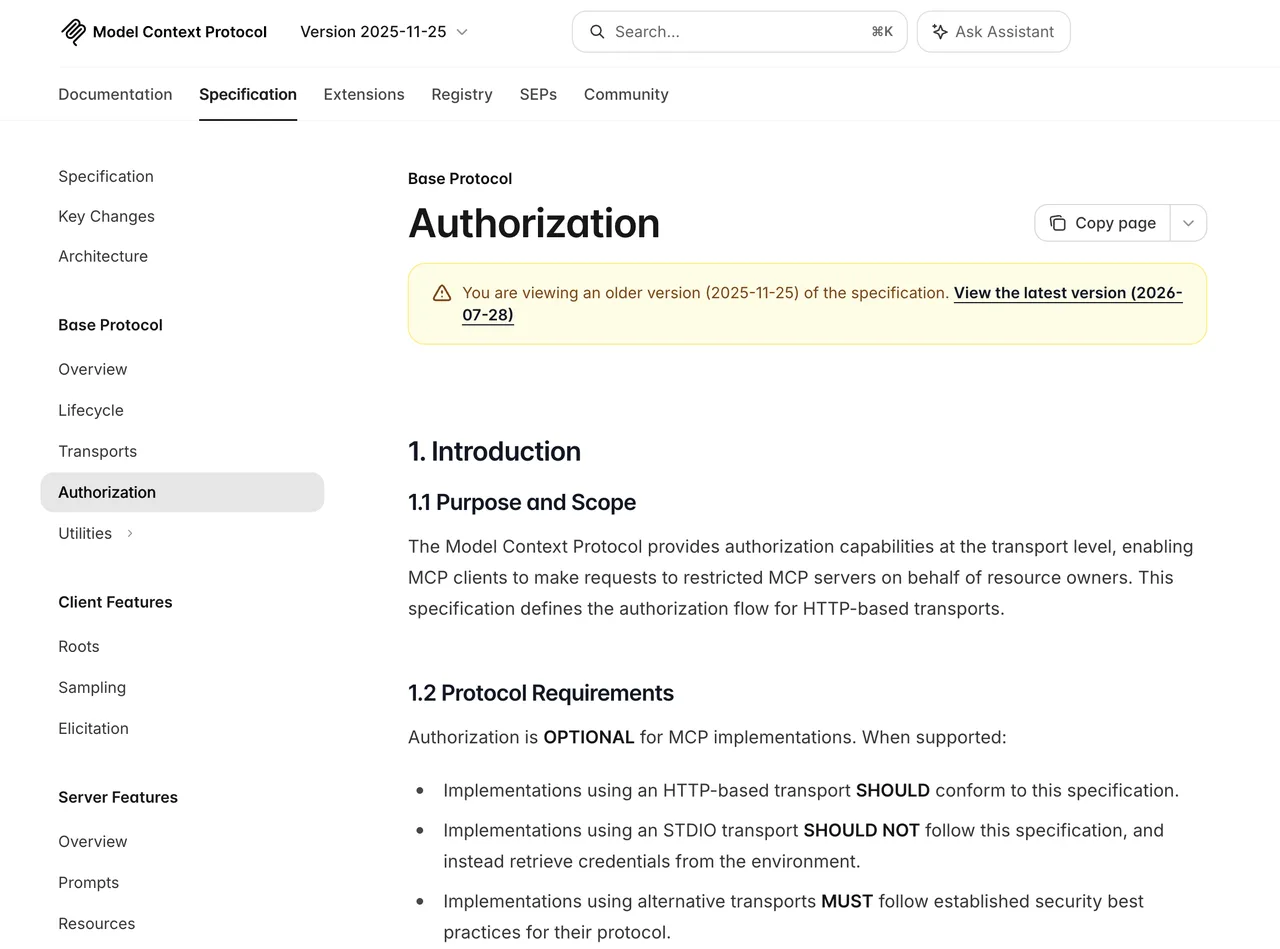Open Specification in the sidebar
The image size is (1280, 949).
tap(106, 177)
